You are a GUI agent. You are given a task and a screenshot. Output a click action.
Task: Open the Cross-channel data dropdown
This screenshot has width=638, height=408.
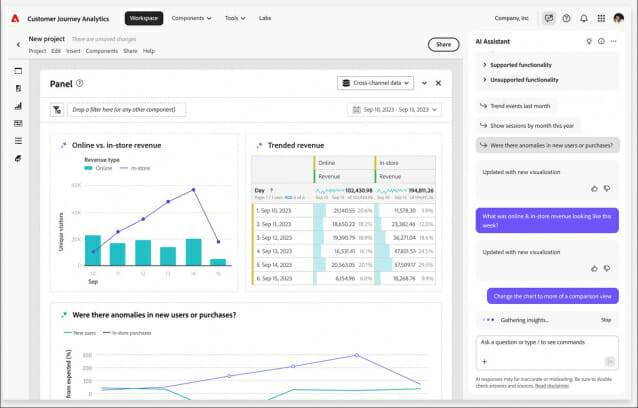[376, 83]
